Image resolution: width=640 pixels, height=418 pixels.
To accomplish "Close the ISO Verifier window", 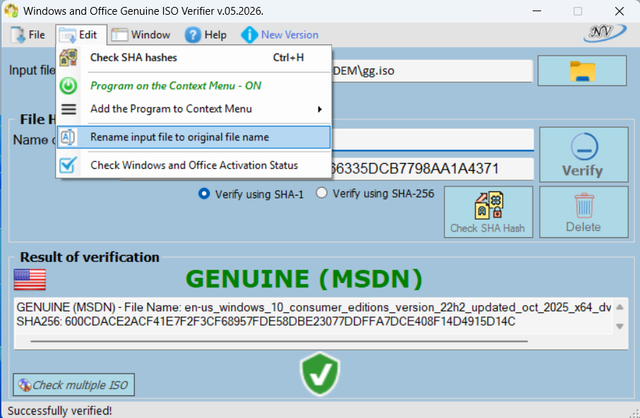I will point(620,11).
